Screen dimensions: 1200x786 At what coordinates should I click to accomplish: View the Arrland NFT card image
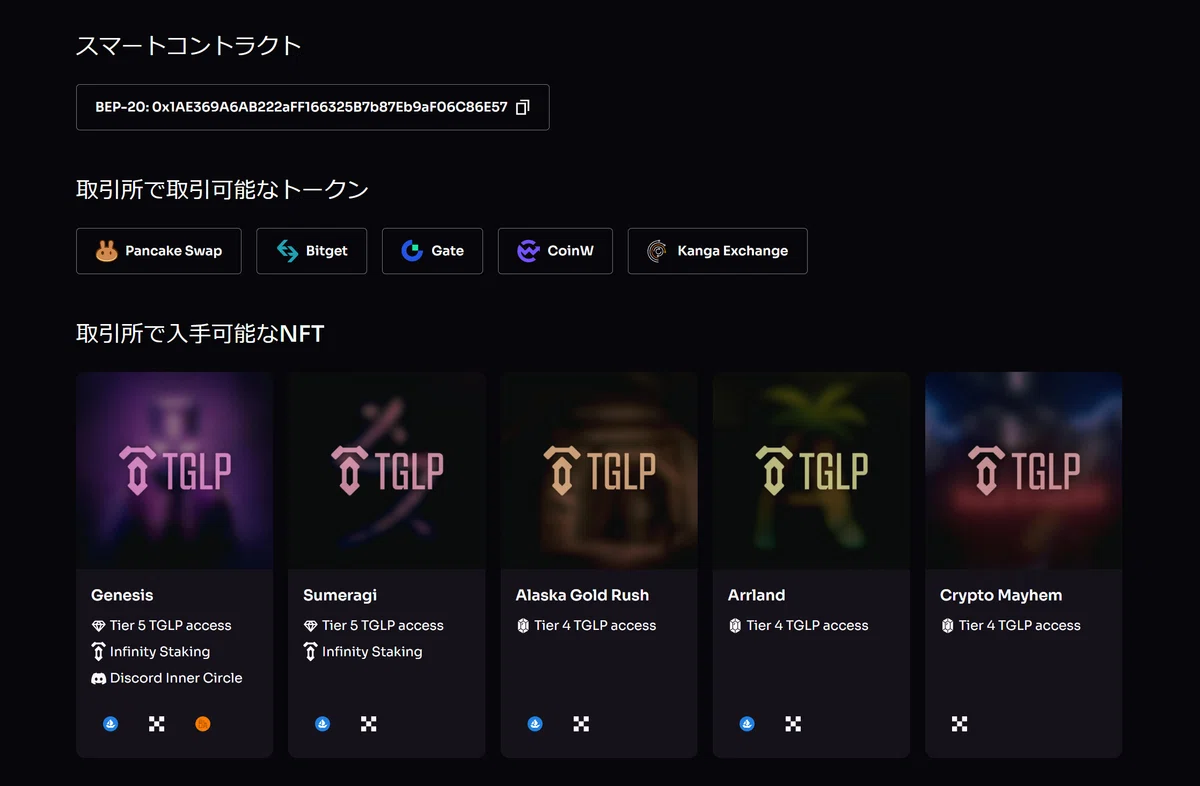(x=811, y=471)
